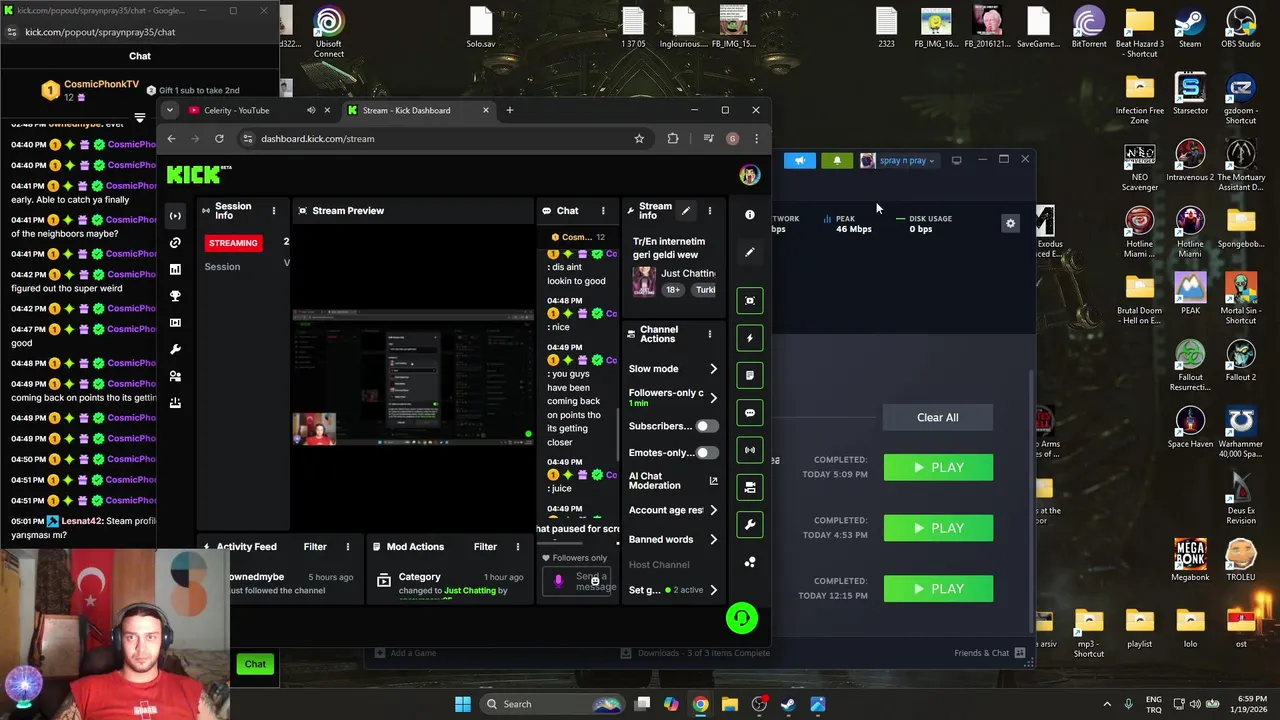This screenshot has height=720, width=1280.
Task: Open Mod Actions three-dot menu
Action: pos(518,547)
